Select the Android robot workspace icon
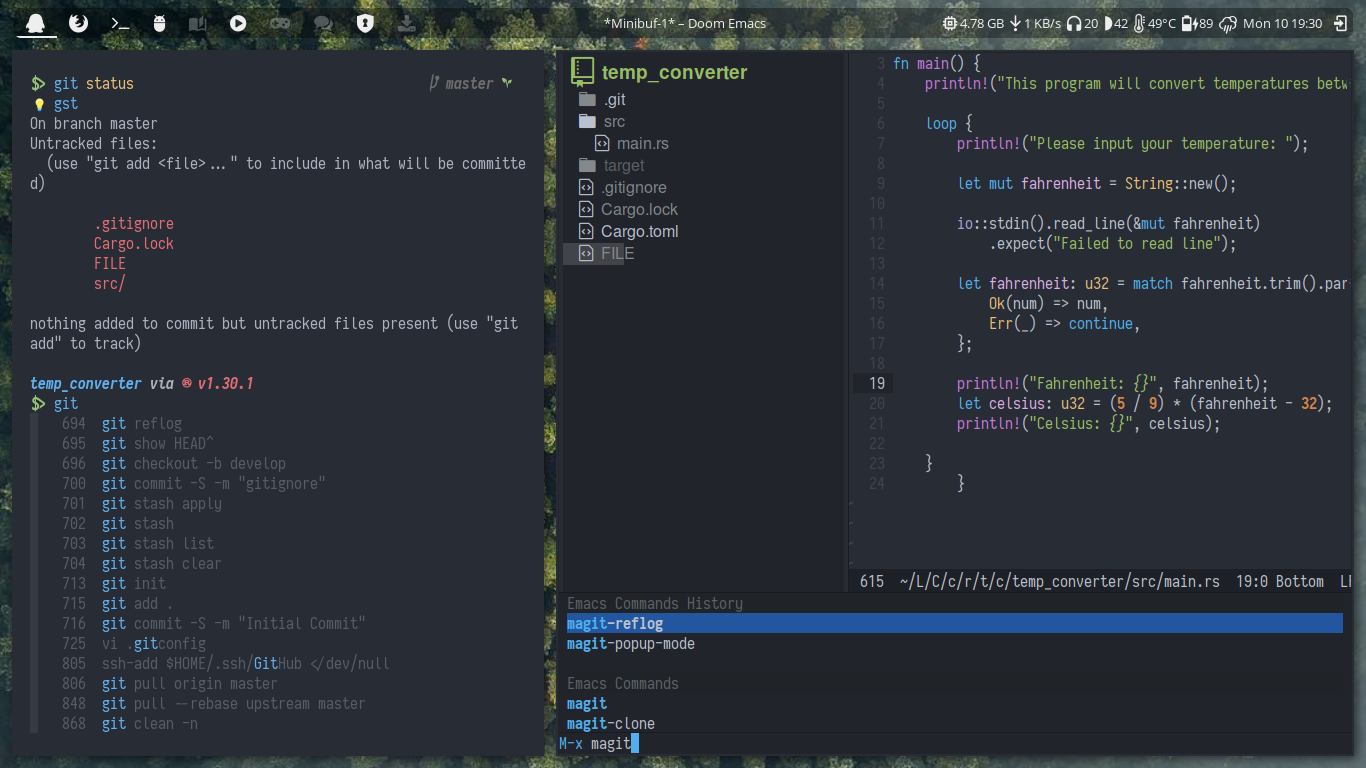This screenshot has width=1366, height=768. click(x=159, y=23)
